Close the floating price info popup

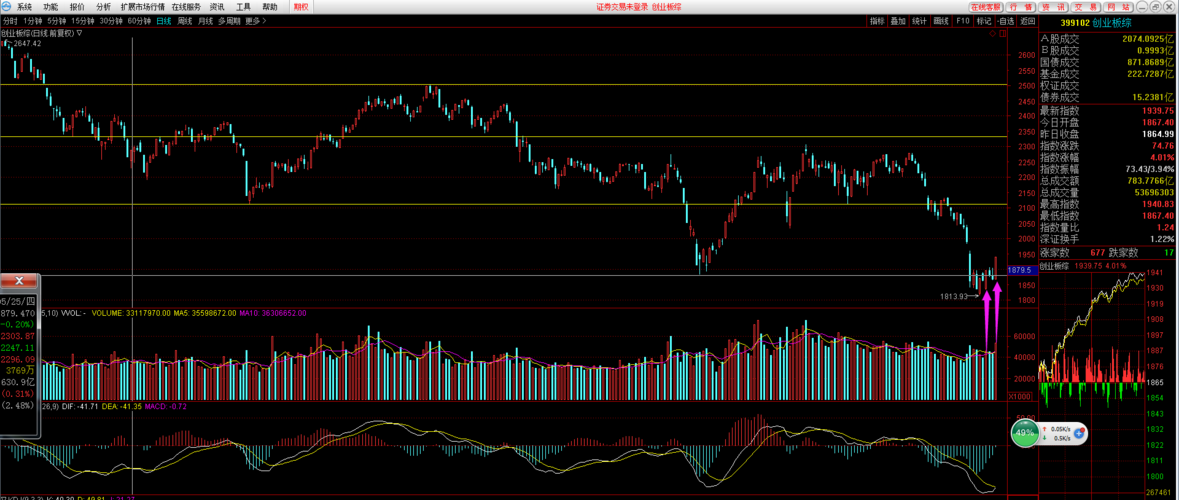19,280
